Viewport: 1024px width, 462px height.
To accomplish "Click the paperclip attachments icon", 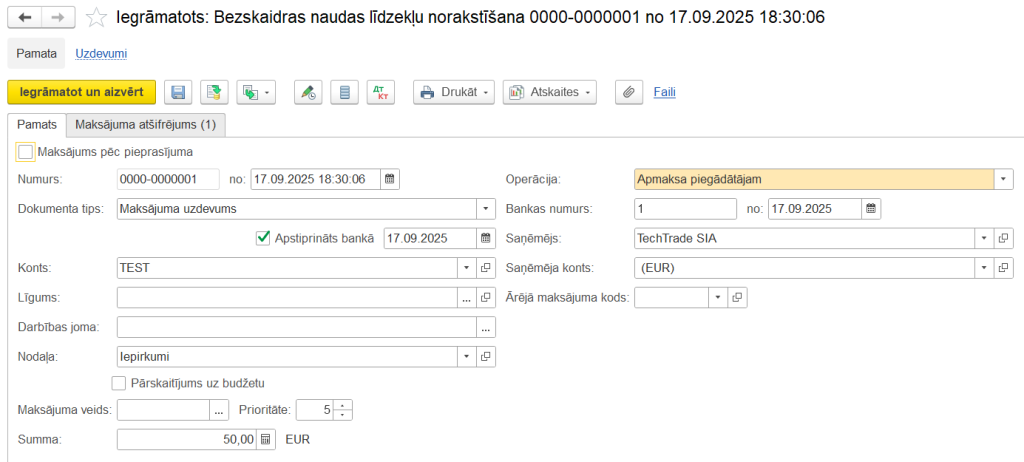I will pos(628,92).
